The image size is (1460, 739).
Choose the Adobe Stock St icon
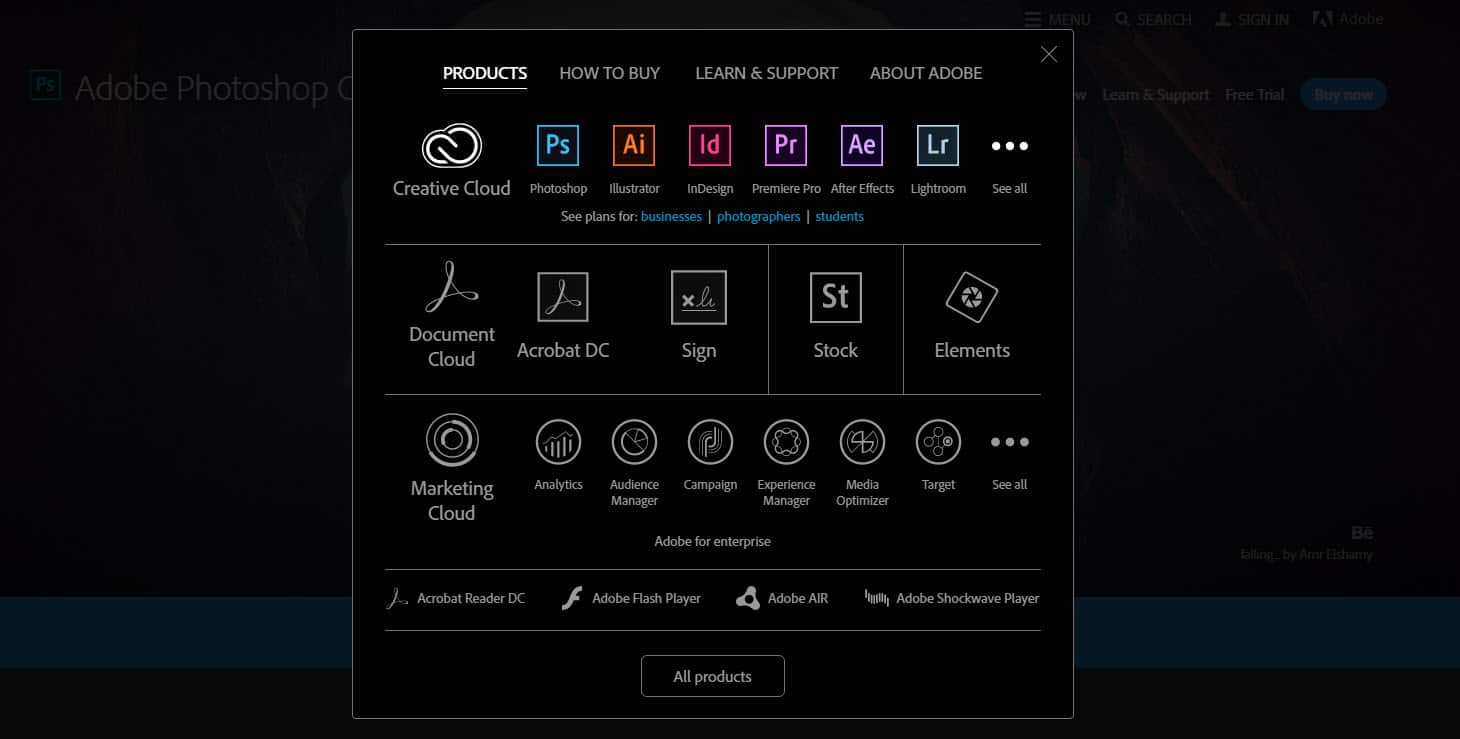835,297
